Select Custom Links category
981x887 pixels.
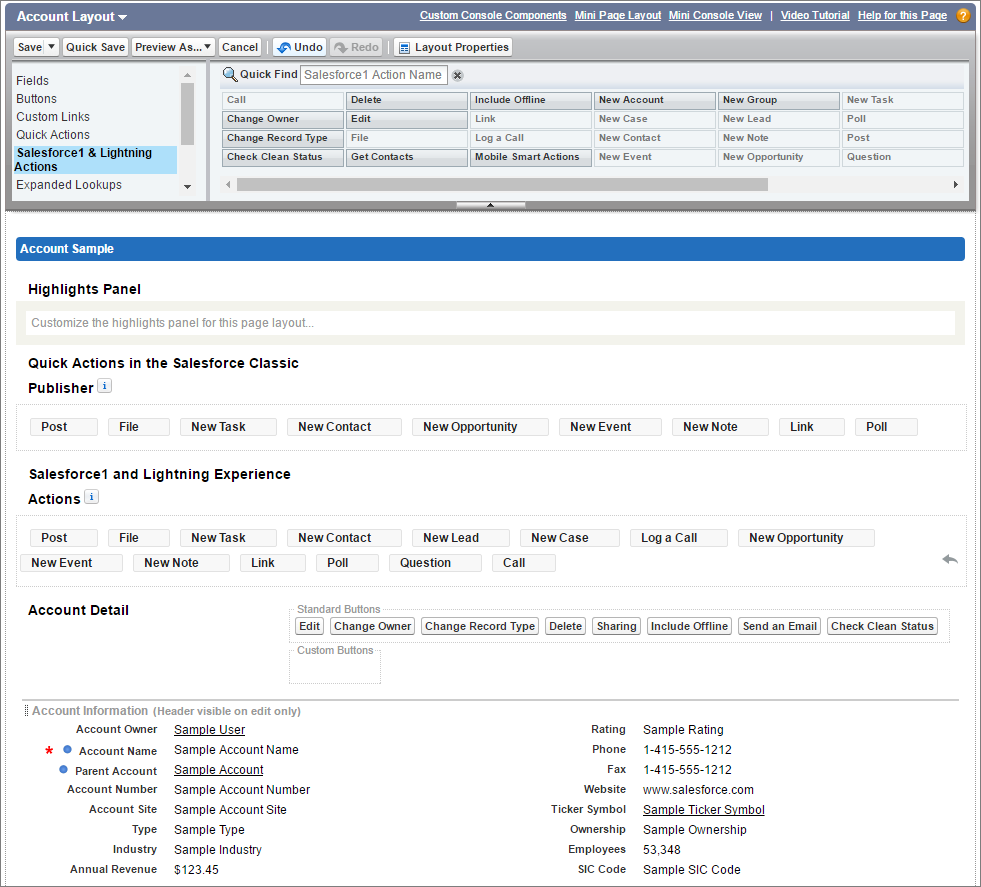pyautogui.click(x=53, y=117)
